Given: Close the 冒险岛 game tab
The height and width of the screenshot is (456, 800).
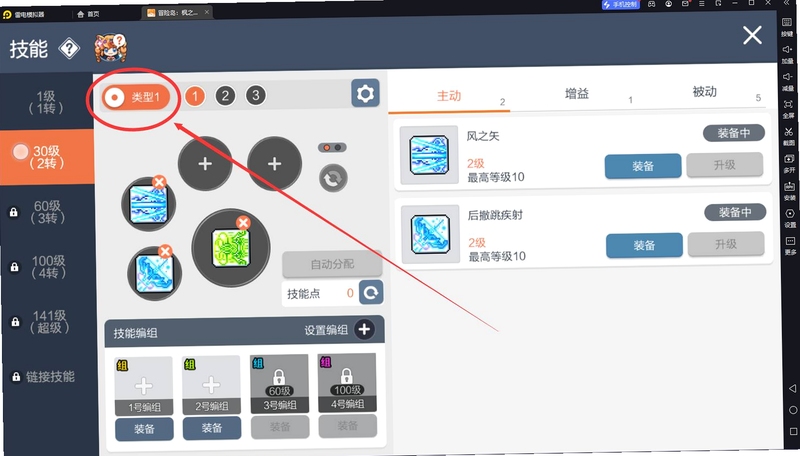Looking at the screenshot, I should point(207,12).
